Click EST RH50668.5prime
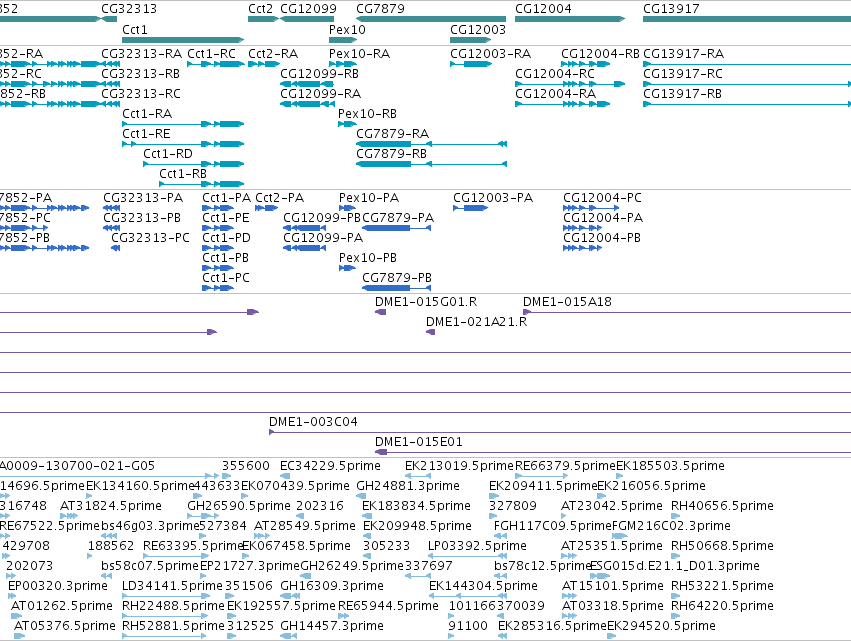This screenshot has width=851, height=641. tap(722, 547)
